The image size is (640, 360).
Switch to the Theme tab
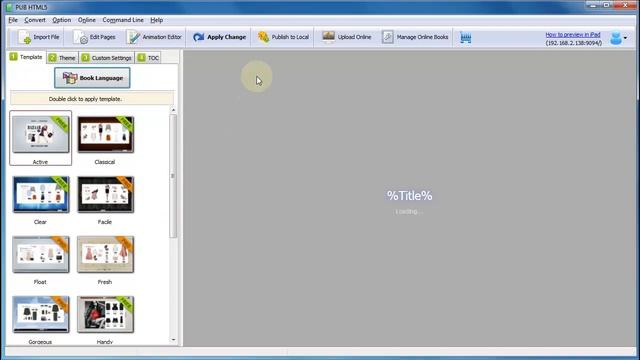coord(62,58)
